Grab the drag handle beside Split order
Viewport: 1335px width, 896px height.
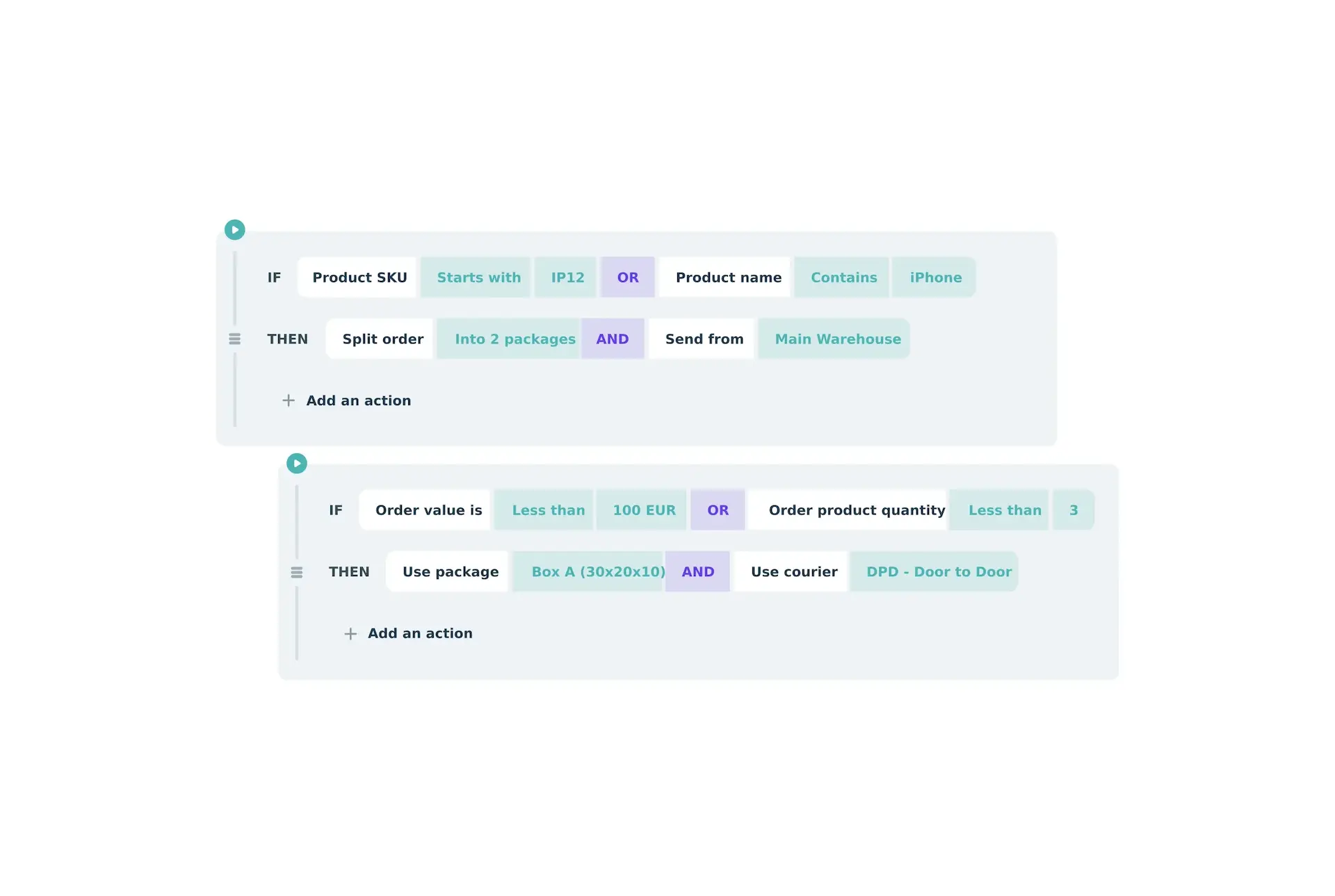click(x=235, y=339)
